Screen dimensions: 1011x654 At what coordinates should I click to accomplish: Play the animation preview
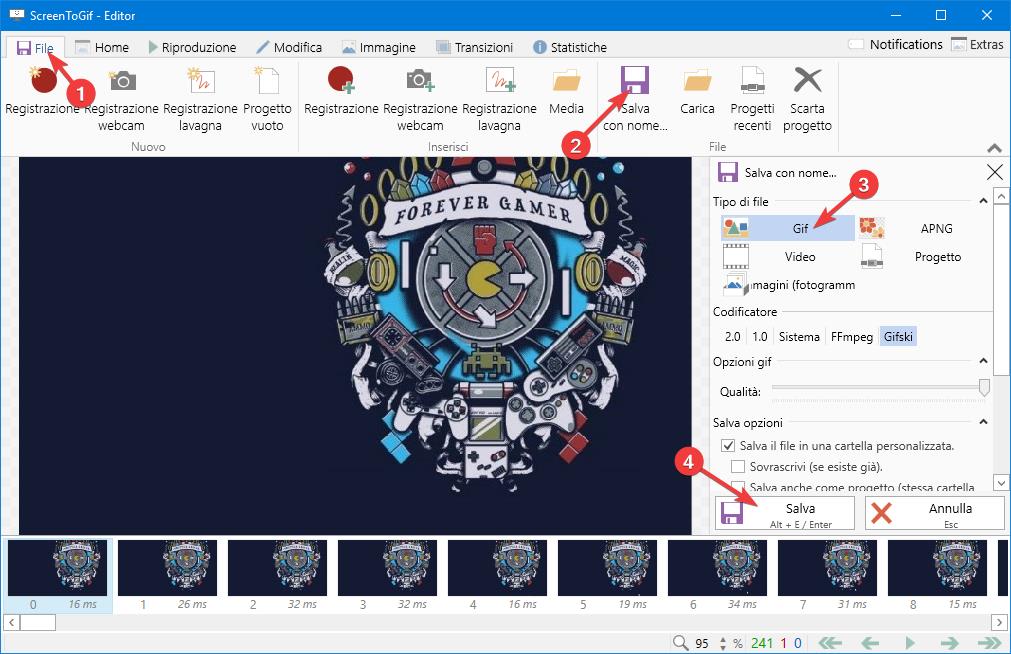(910, 642)
